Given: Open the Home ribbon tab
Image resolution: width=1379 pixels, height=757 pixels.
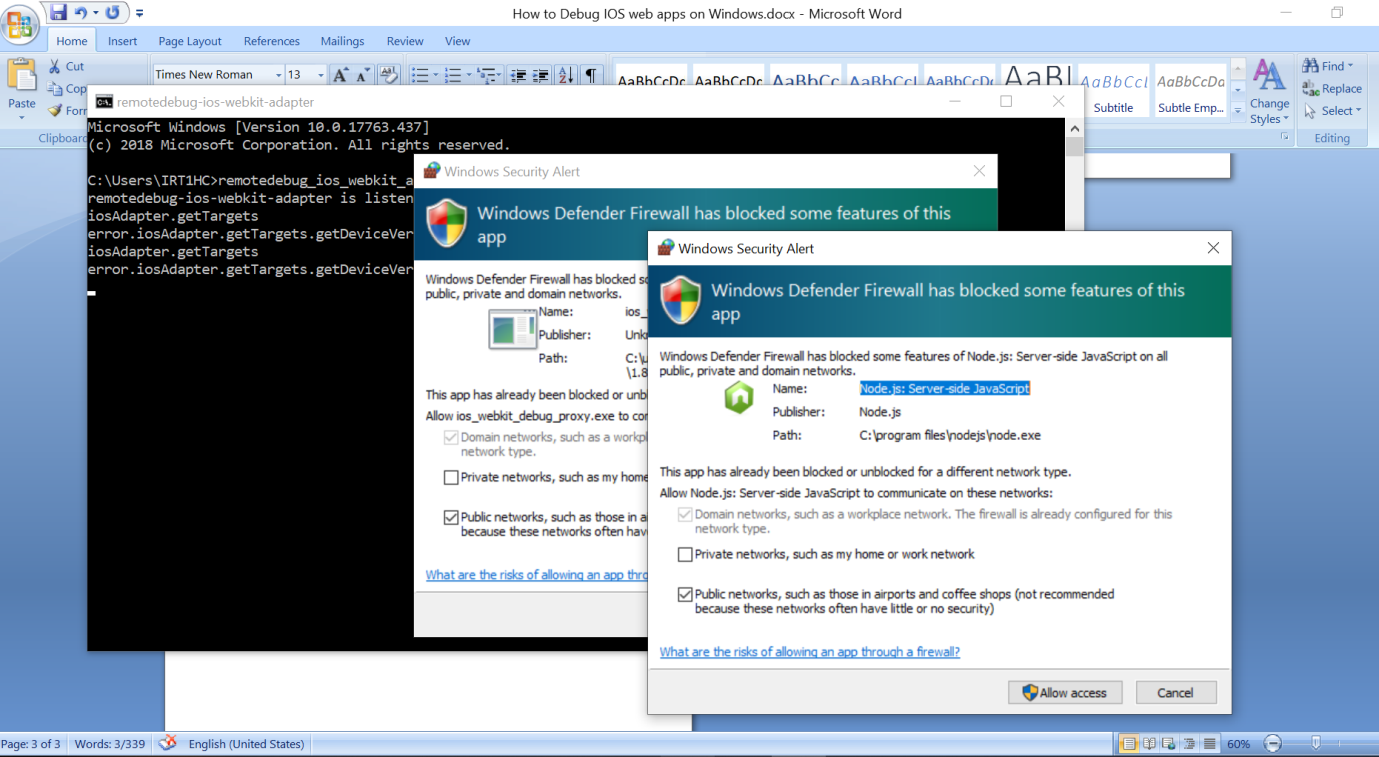Looking at the screenshot, I should pyautogui.click(x=71, y=41).
